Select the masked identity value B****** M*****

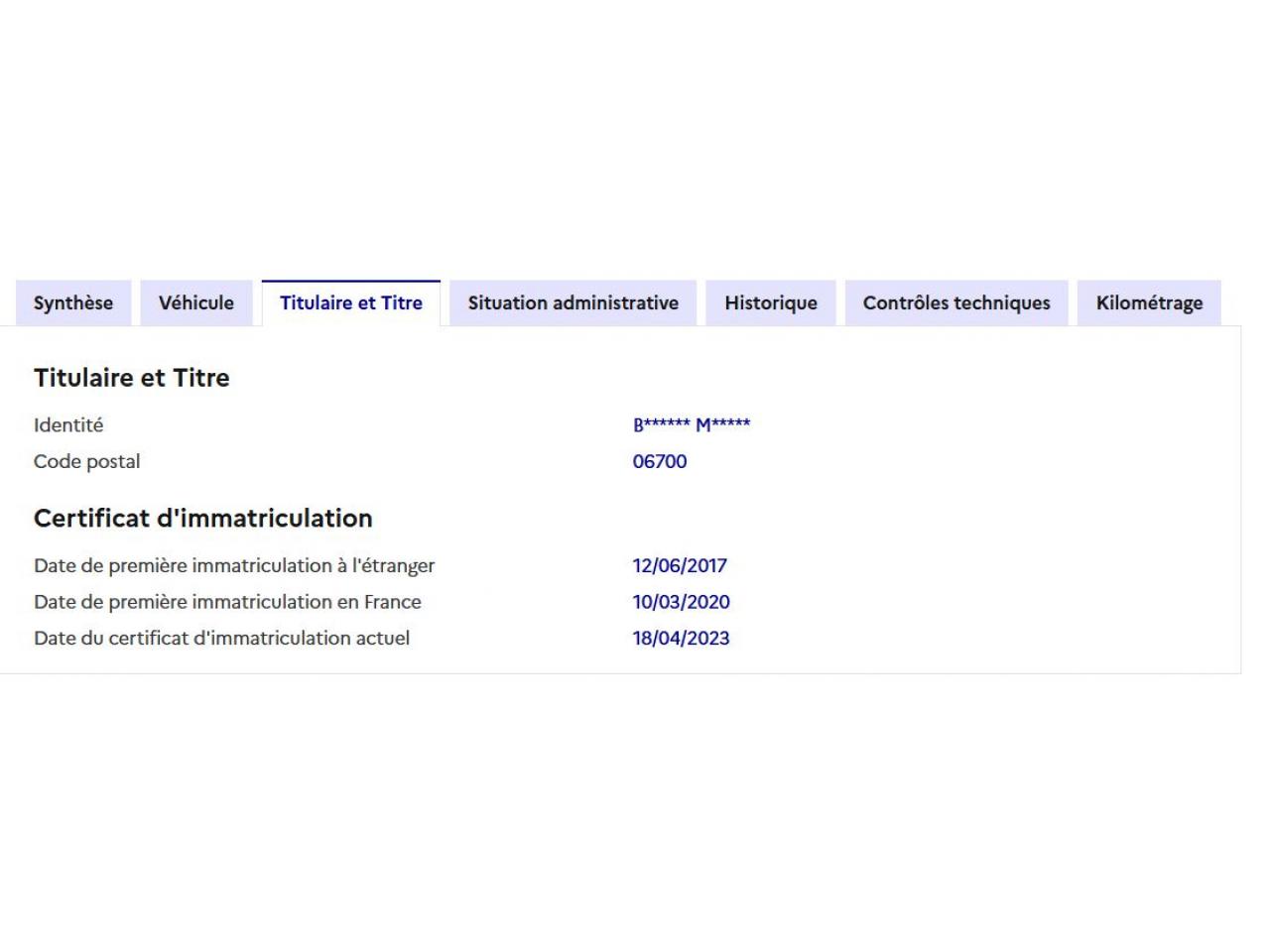coord(692,425)
